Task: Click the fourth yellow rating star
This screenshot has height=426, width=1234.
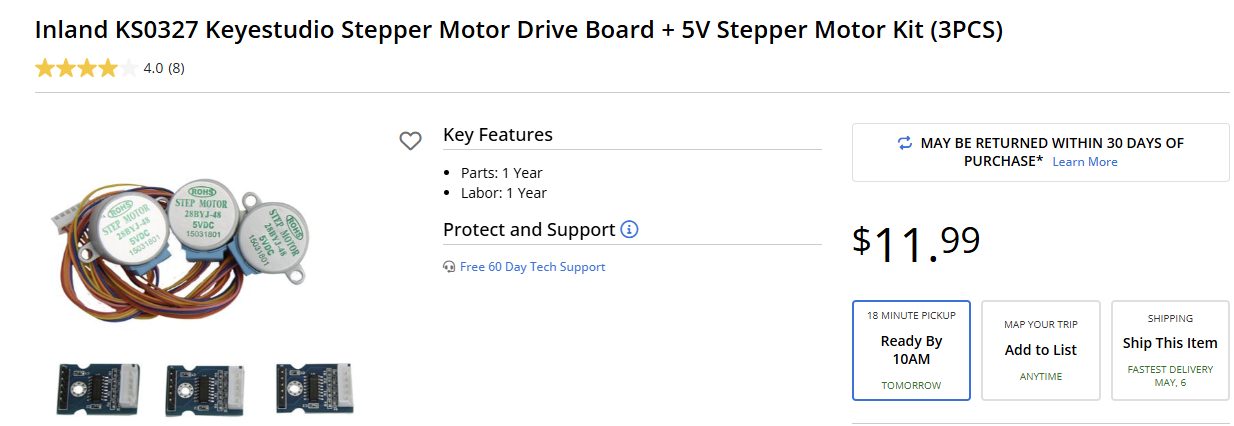Action: [108, 68]
